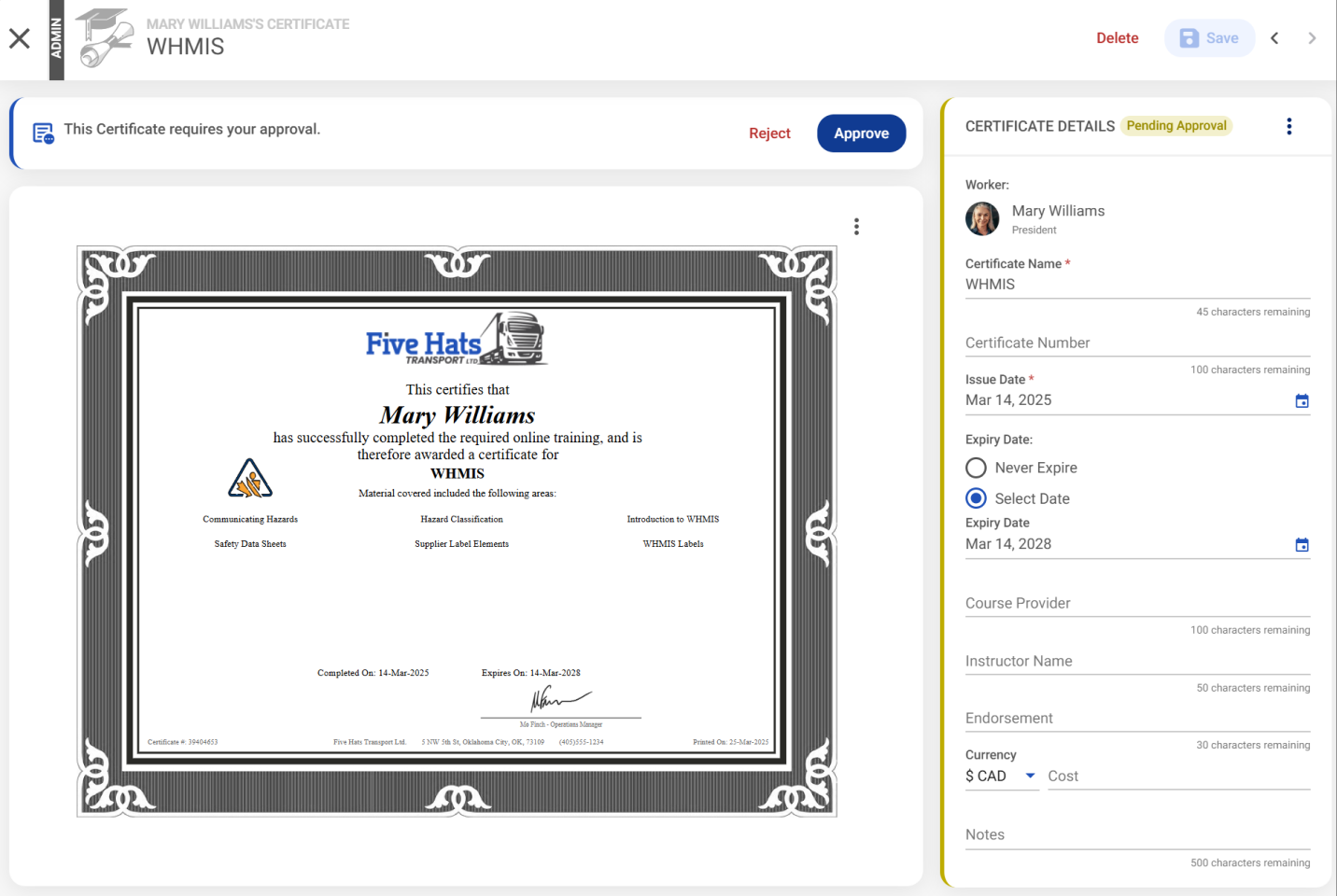Viewport: 1337px width, 896px height.
Task: Click the WHMIS certificate preview image
Action: pos(457,532)
